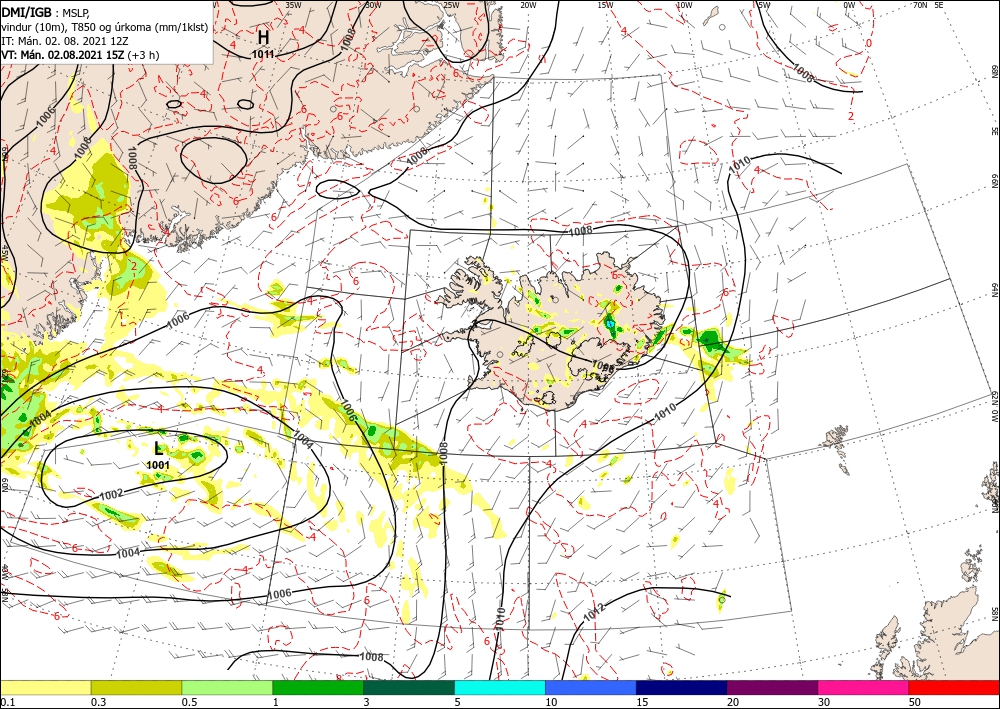The image size is (1000, 709).
Task: Click the legend value '20'
Action: tap(733, 702)
